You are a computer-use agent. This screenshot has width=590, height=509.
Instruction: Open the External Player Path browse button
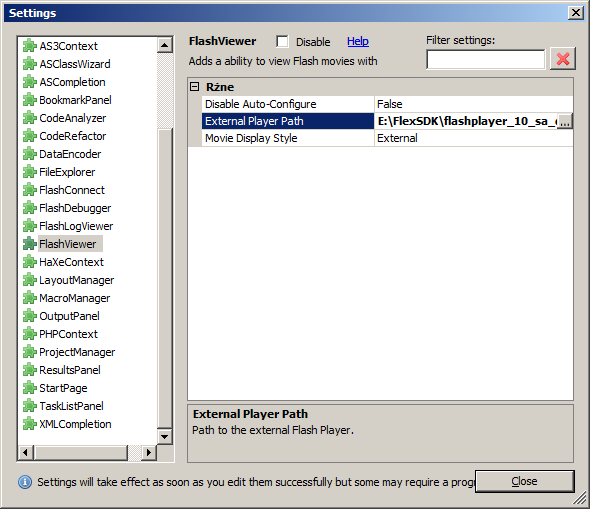point(564,121)
